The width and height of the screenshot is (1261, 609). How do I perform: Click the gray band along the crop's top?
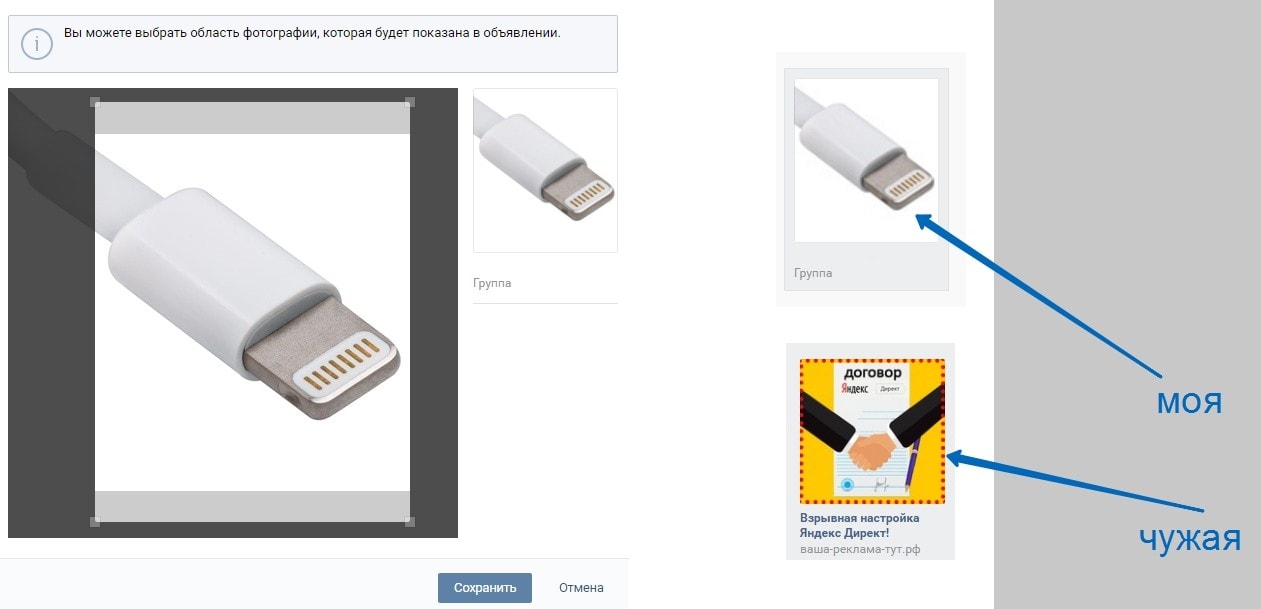click(252, 118)
